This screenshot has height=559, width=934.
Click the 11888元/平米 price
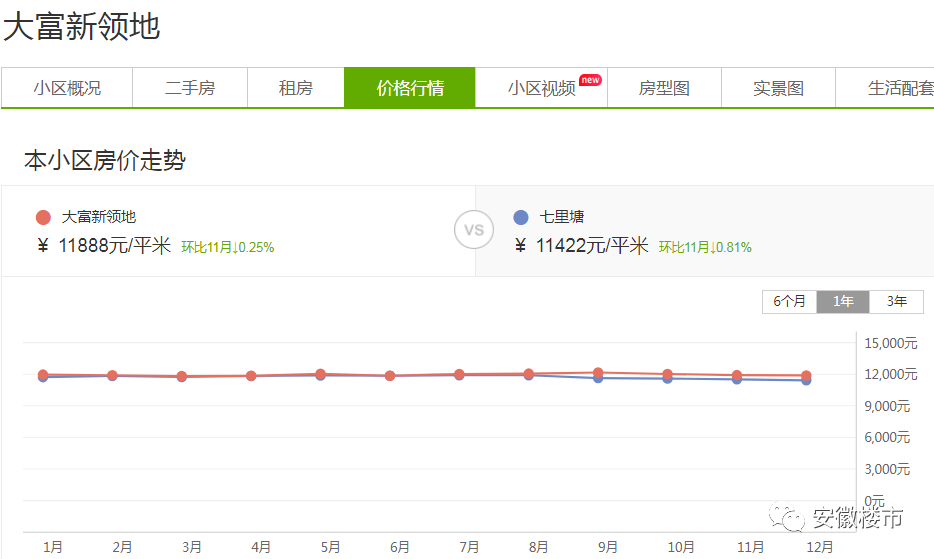[x=114, y=246]
